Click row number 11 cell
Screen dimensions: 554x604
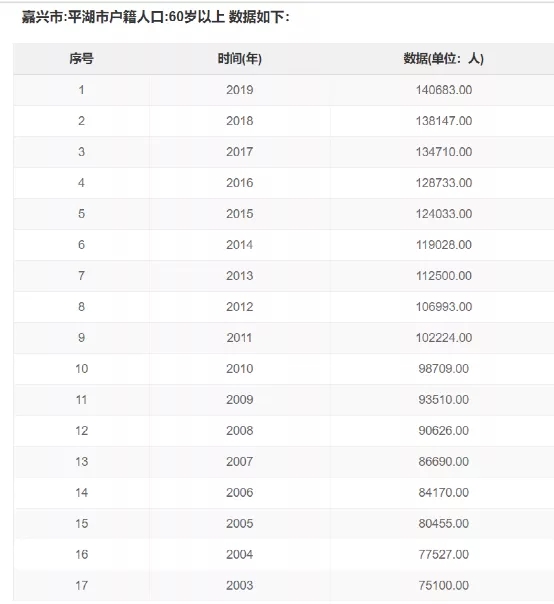tap(81, 400)
